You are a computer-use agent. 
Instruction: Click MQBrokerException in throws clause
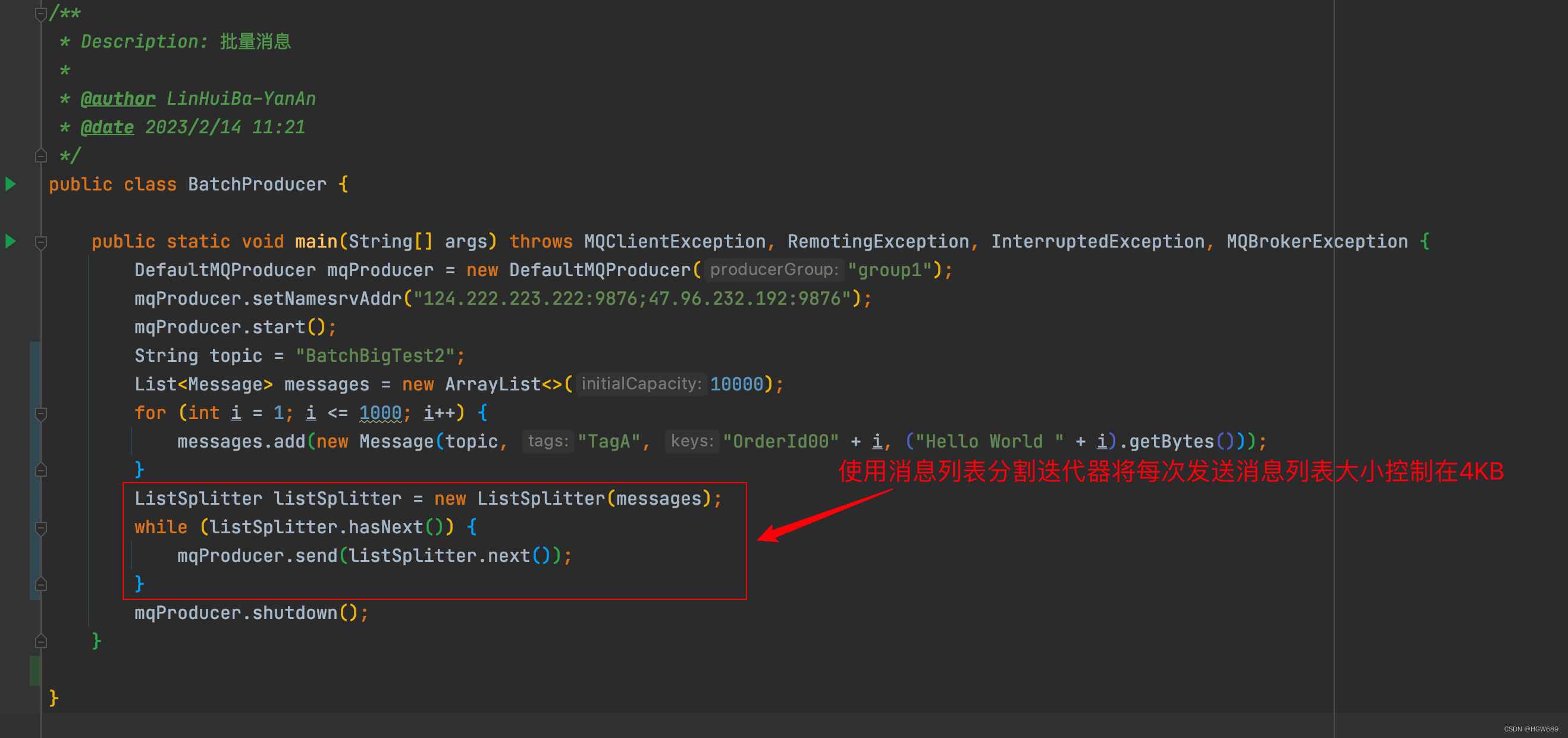point(1317,242)
